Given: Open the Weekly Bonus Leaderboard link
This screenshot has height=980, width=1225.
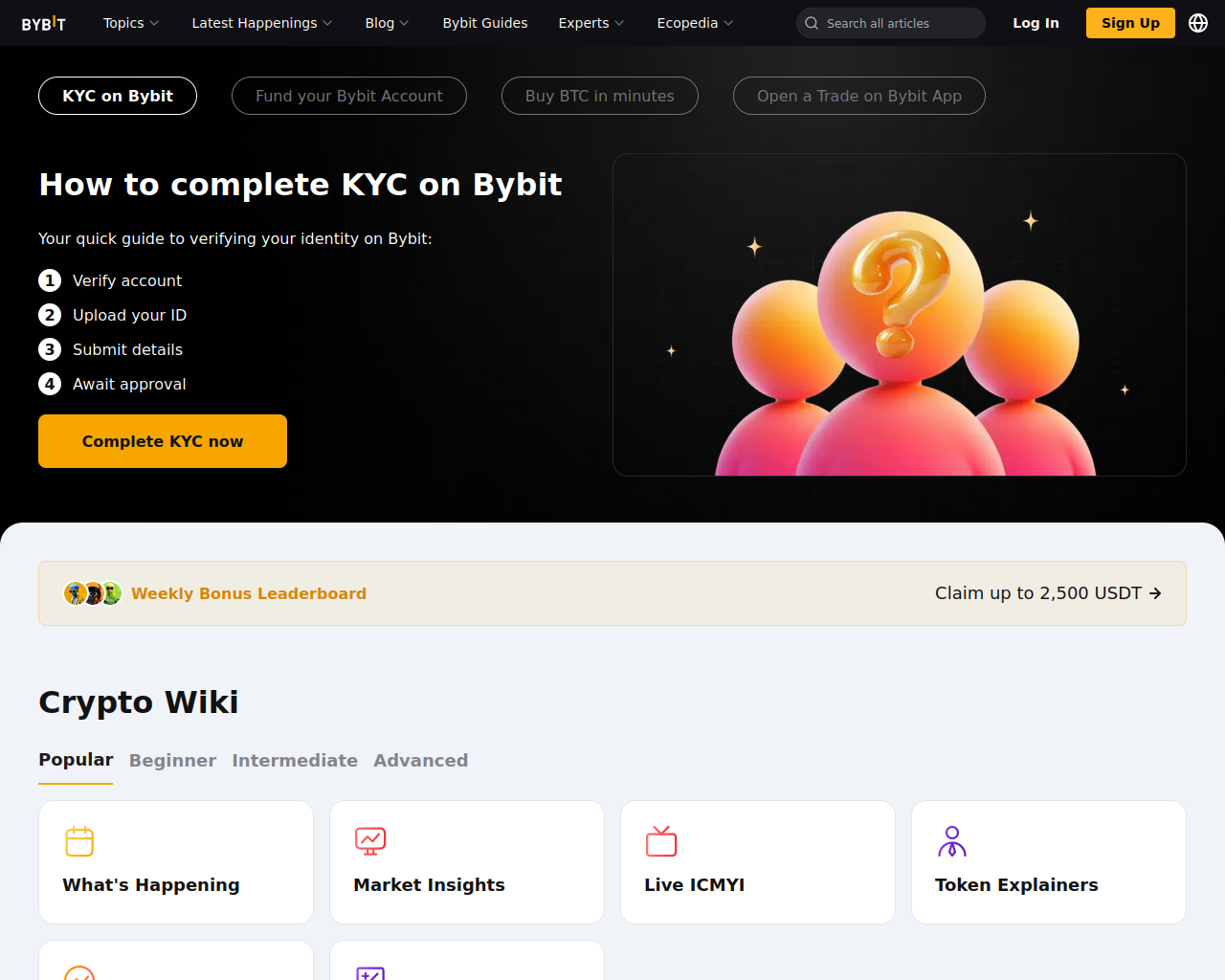Looking at the screenshot, I should click(x=249, y=593).
